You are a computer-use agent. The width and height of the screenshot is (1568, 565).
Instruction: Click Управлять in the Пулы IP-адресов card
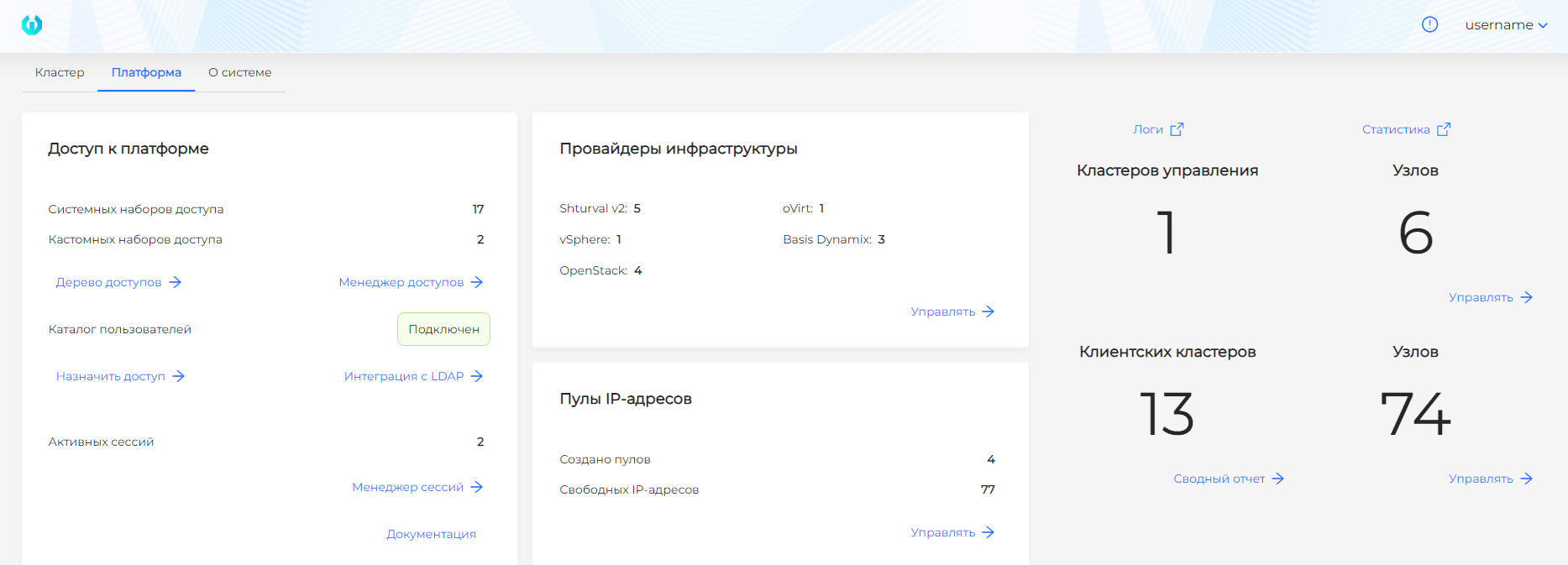(x=943, y=532)
